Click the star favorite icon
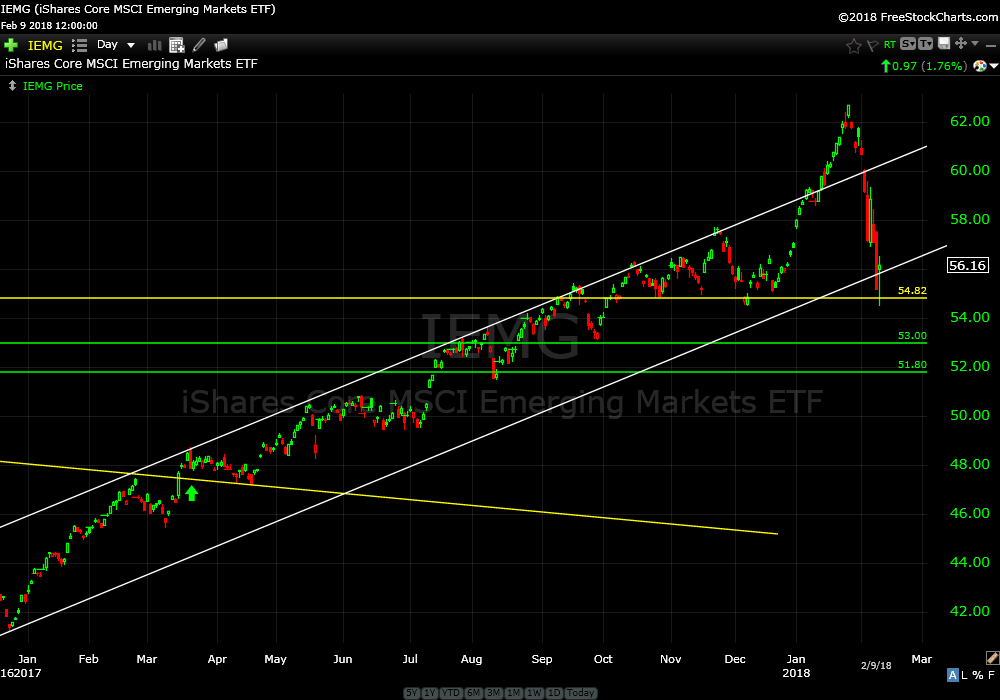 pos(853,45)
